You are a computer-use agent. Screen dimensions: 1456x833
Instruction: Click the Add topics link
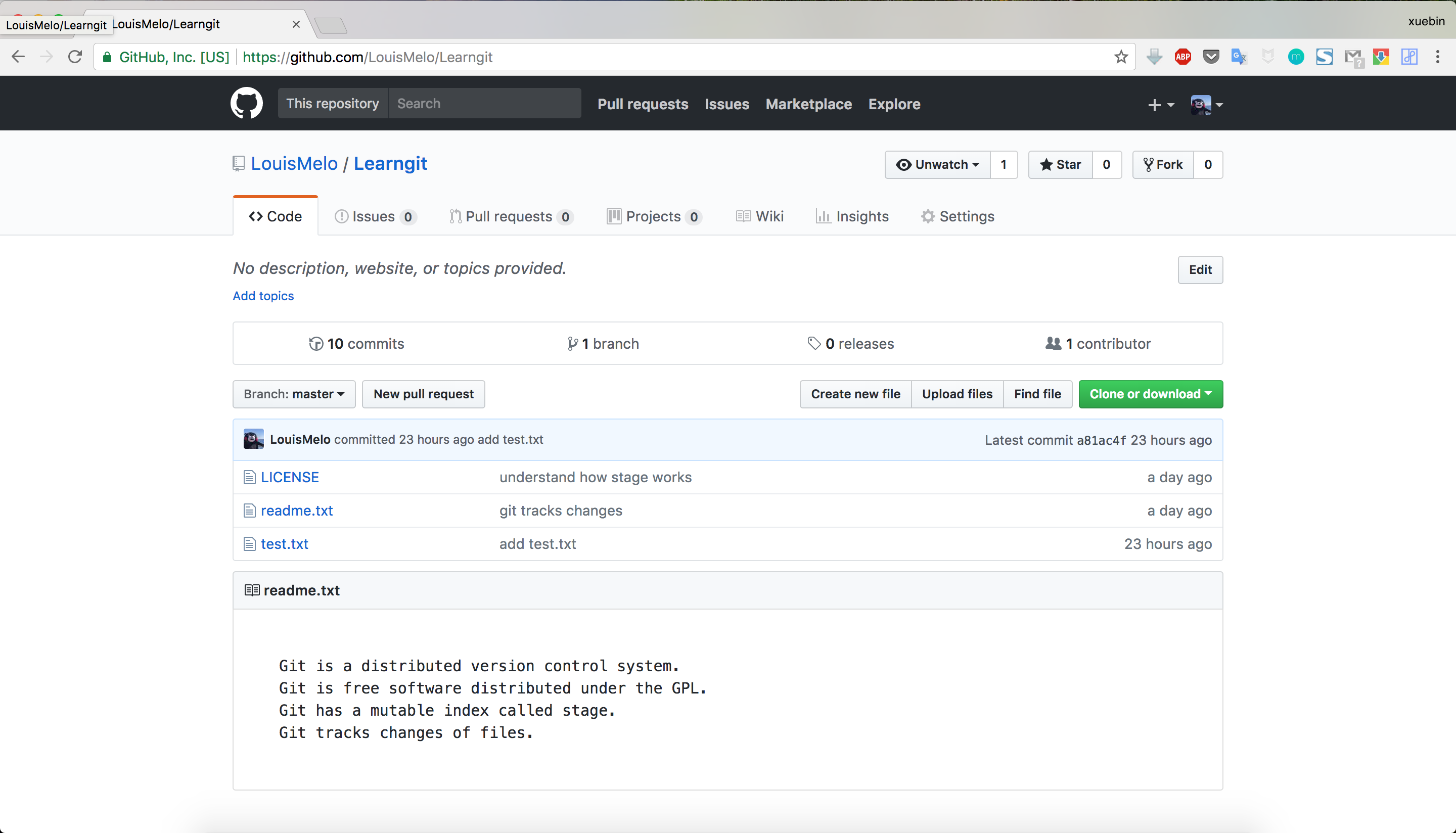coord(263,296)
